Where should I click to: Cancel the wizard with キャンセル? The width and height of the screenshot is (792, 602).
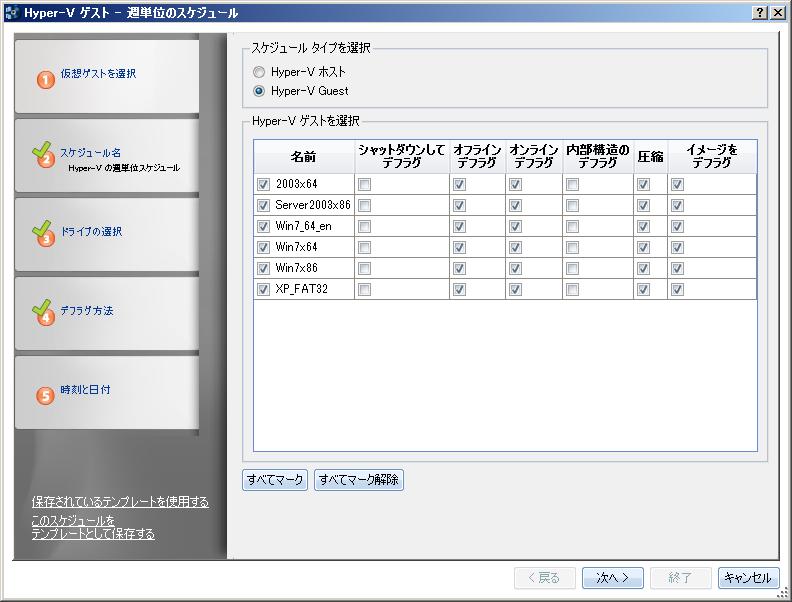pos(748,578)
